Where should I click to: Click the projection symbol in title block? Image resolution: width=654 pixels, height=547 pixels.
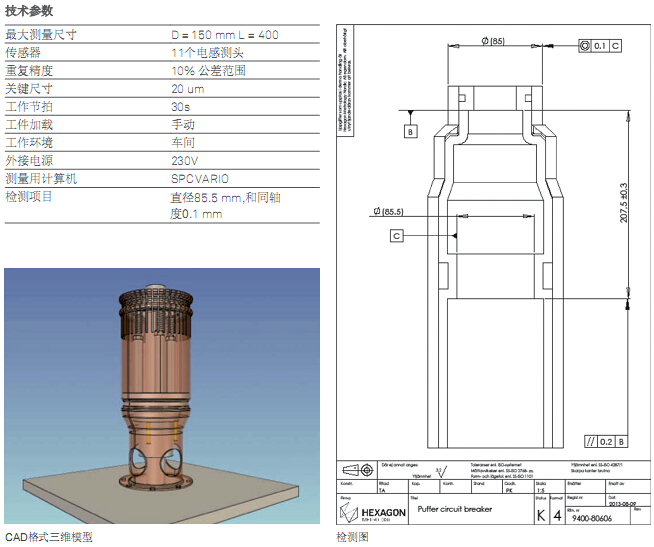pyautogui.click(x=356, y=468)
